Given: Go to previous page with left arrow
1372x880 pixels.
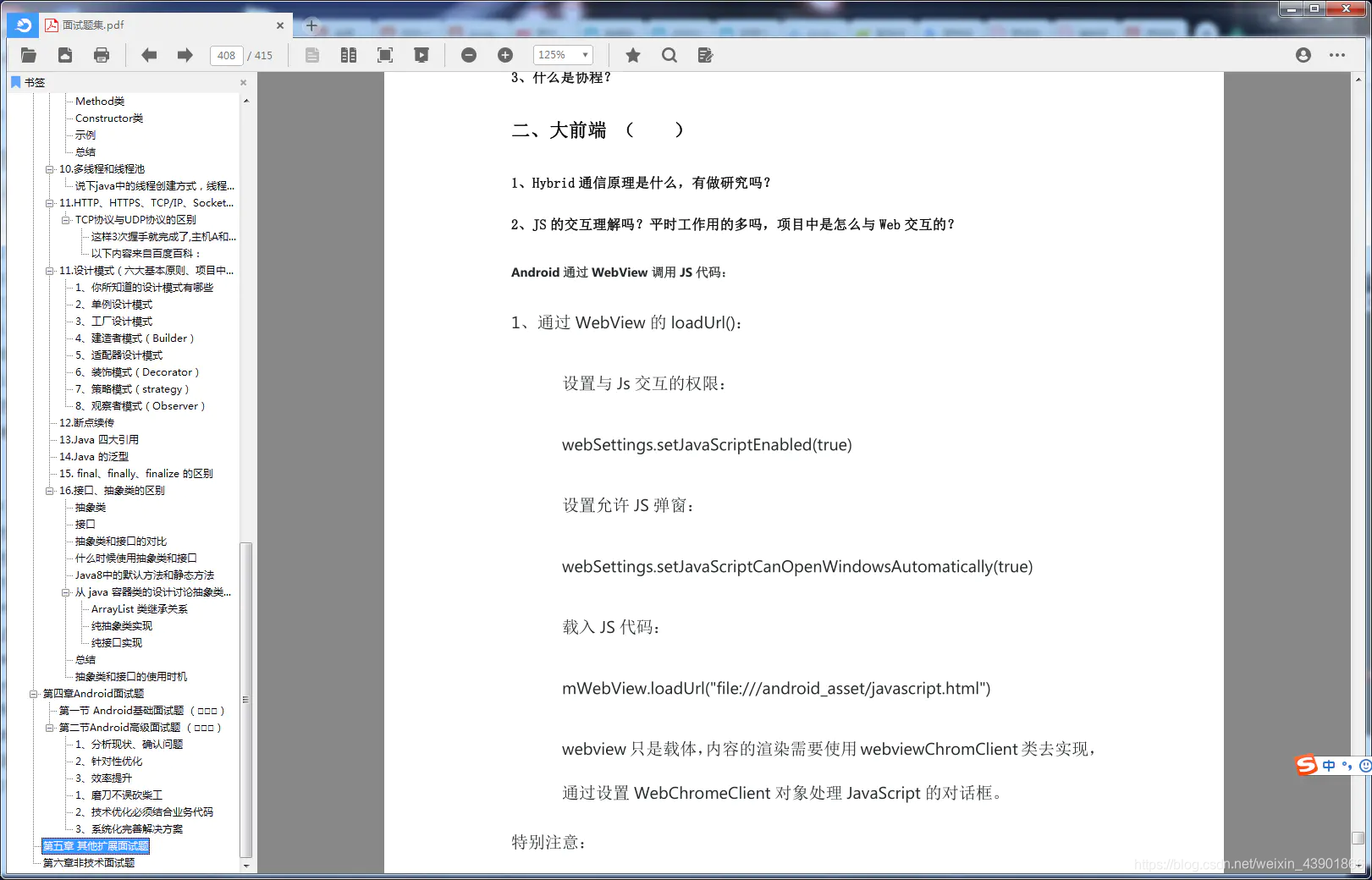Looking at the screenshot, I should [149, 55].
